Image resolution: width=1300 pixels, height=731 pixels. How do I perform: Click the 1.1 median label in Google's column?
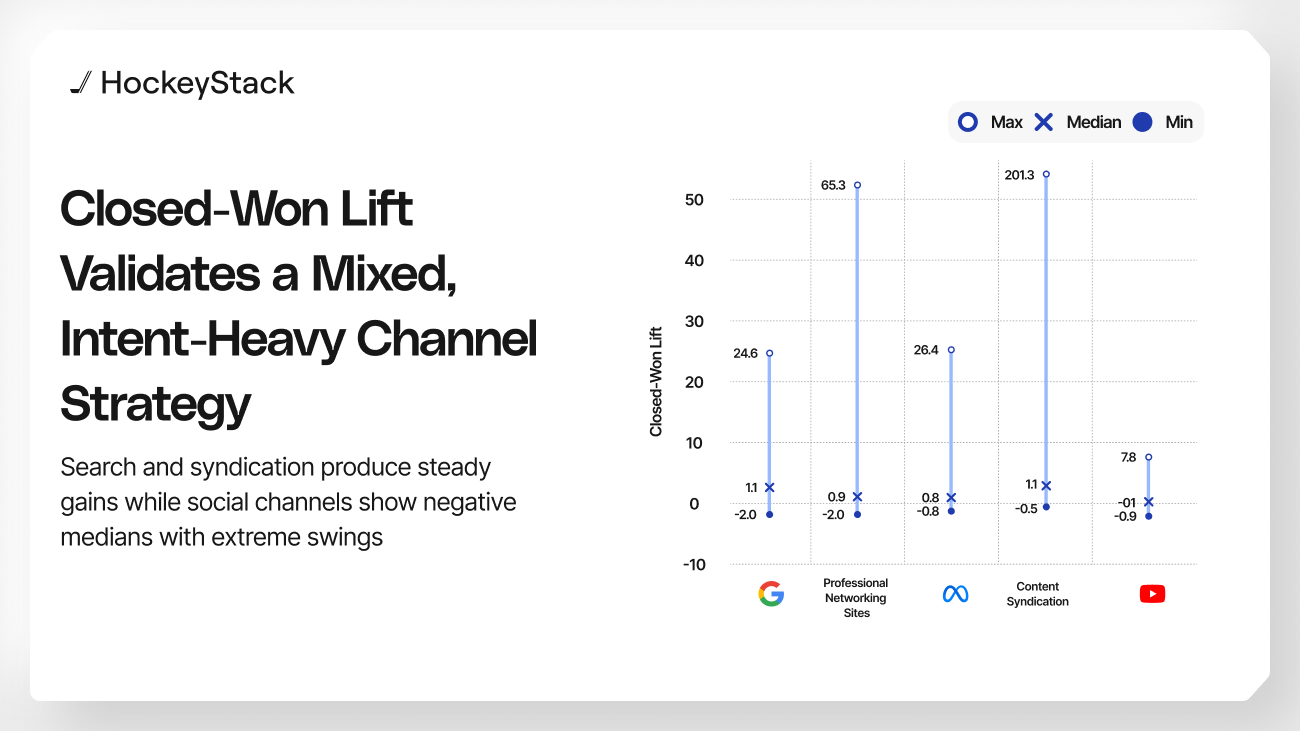(x=751, y=488)
